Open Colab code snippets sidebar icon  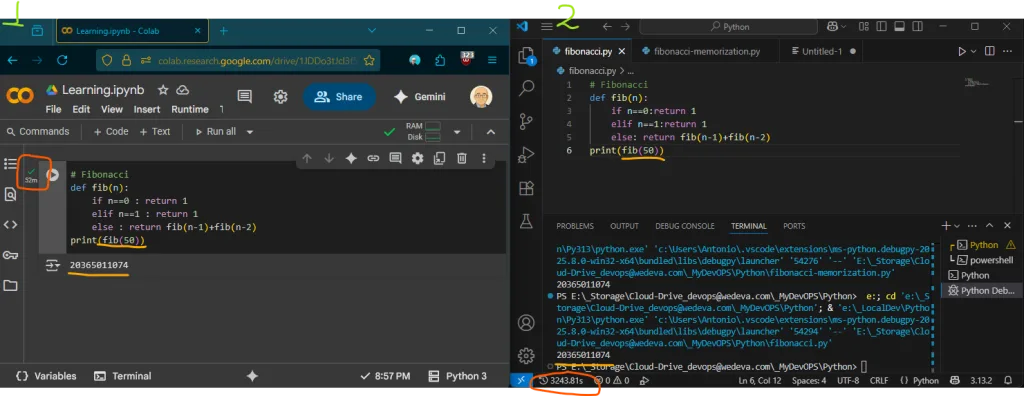click(10, 224)
